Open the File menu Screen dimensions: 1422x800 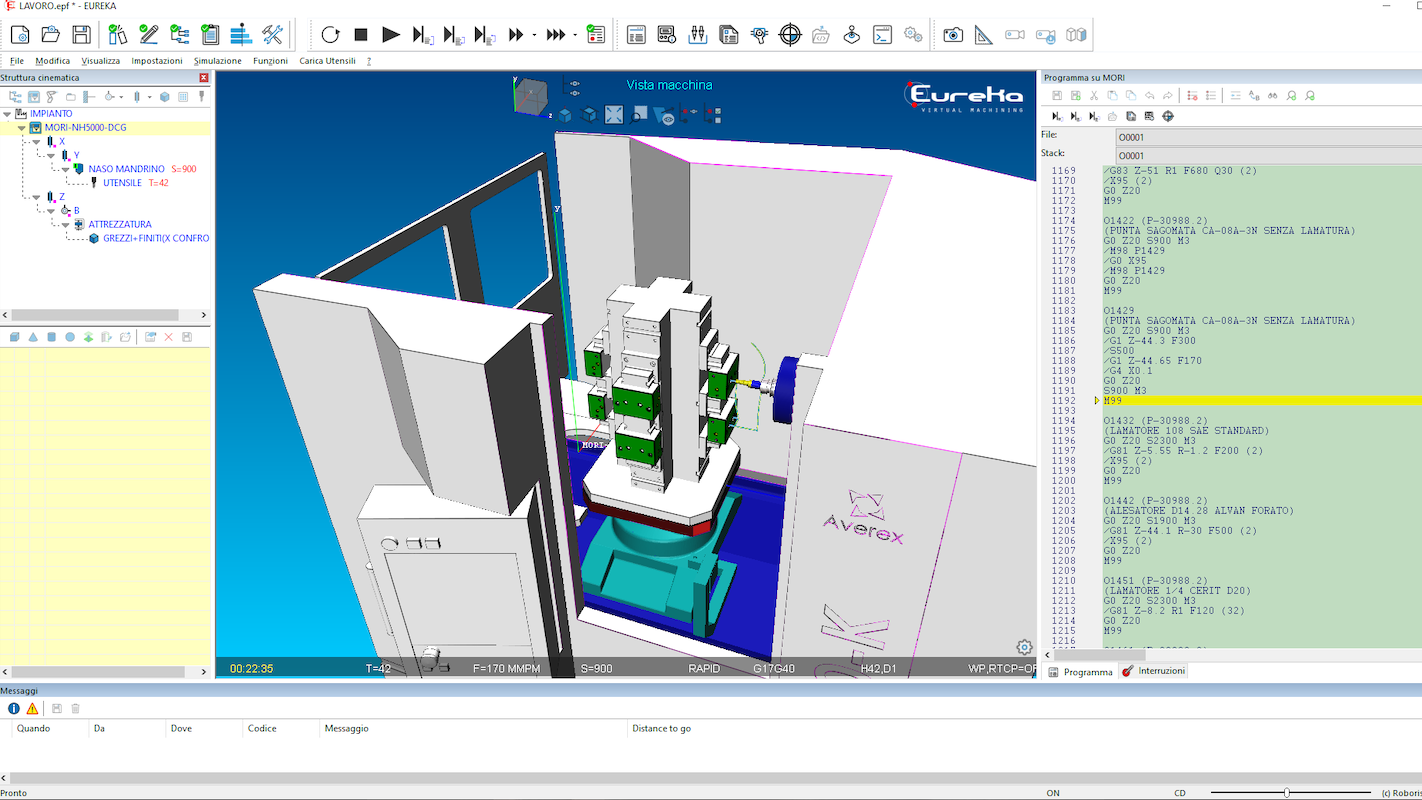[x=17, y=61]
